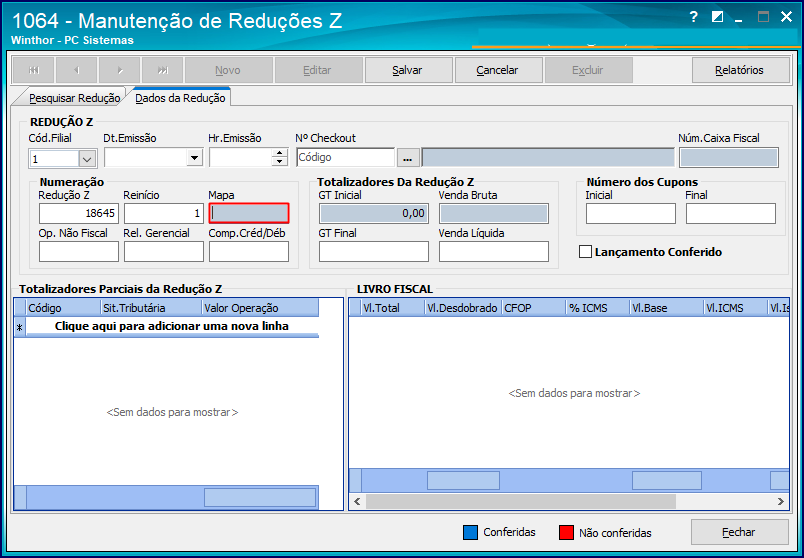The height and width of the screenshot is (558, 804).
Task: Click Valor Operação footer total cell
Action: pyautogui.click(x=260, y=497)
